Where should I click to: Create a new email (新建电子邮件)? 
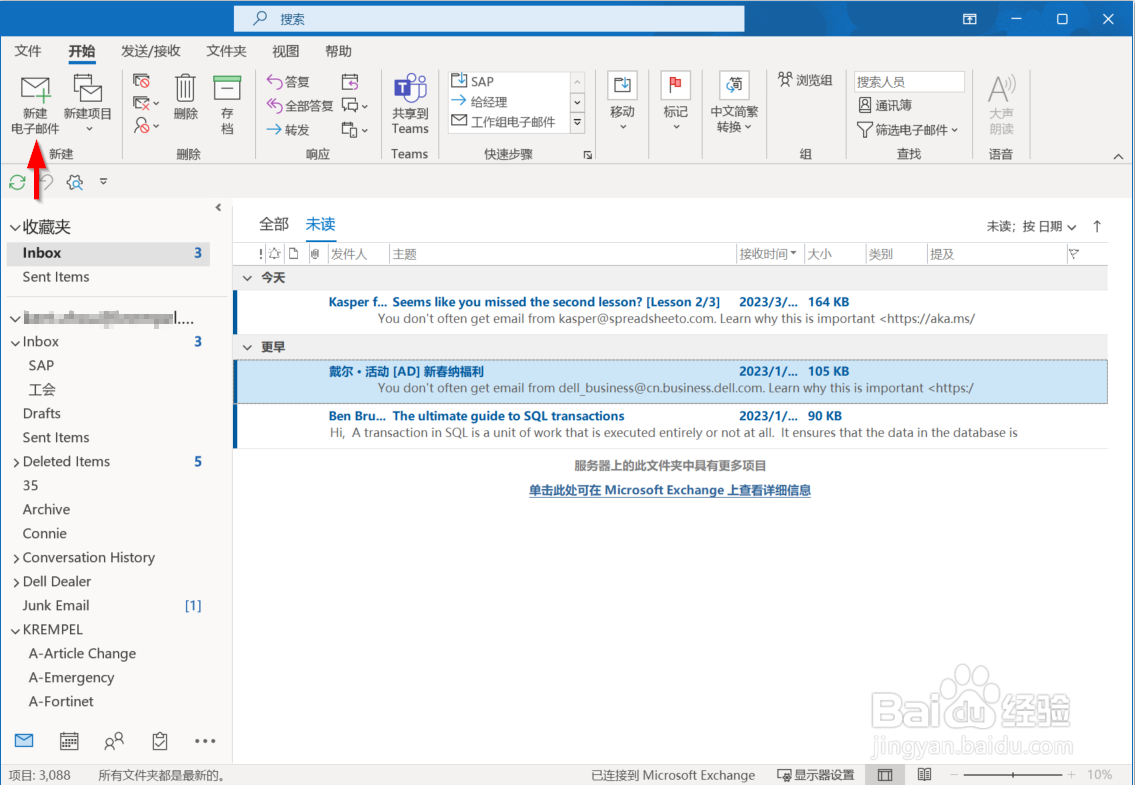tap(35, 105)
